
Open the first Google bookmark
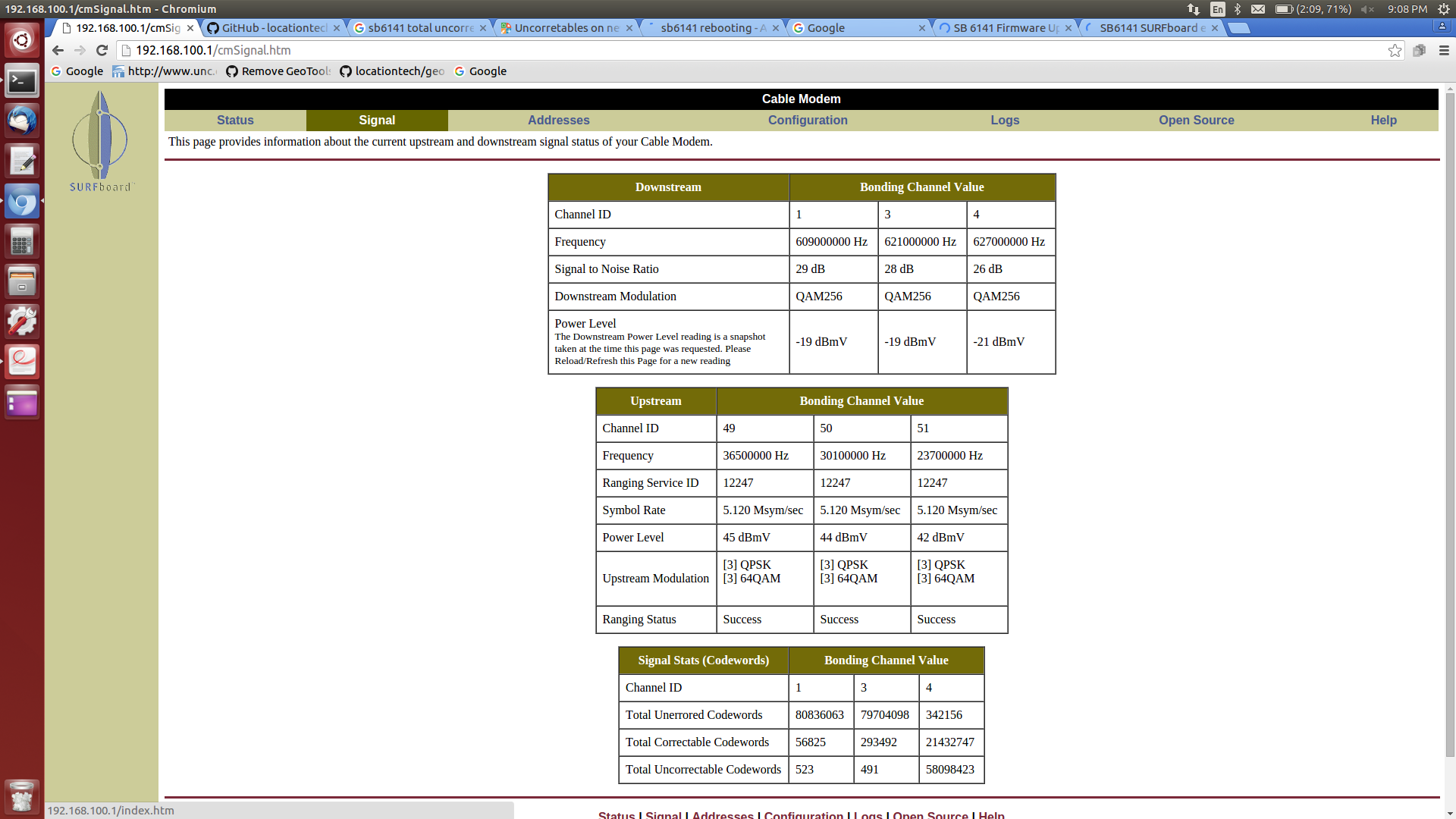pos(77,71)
